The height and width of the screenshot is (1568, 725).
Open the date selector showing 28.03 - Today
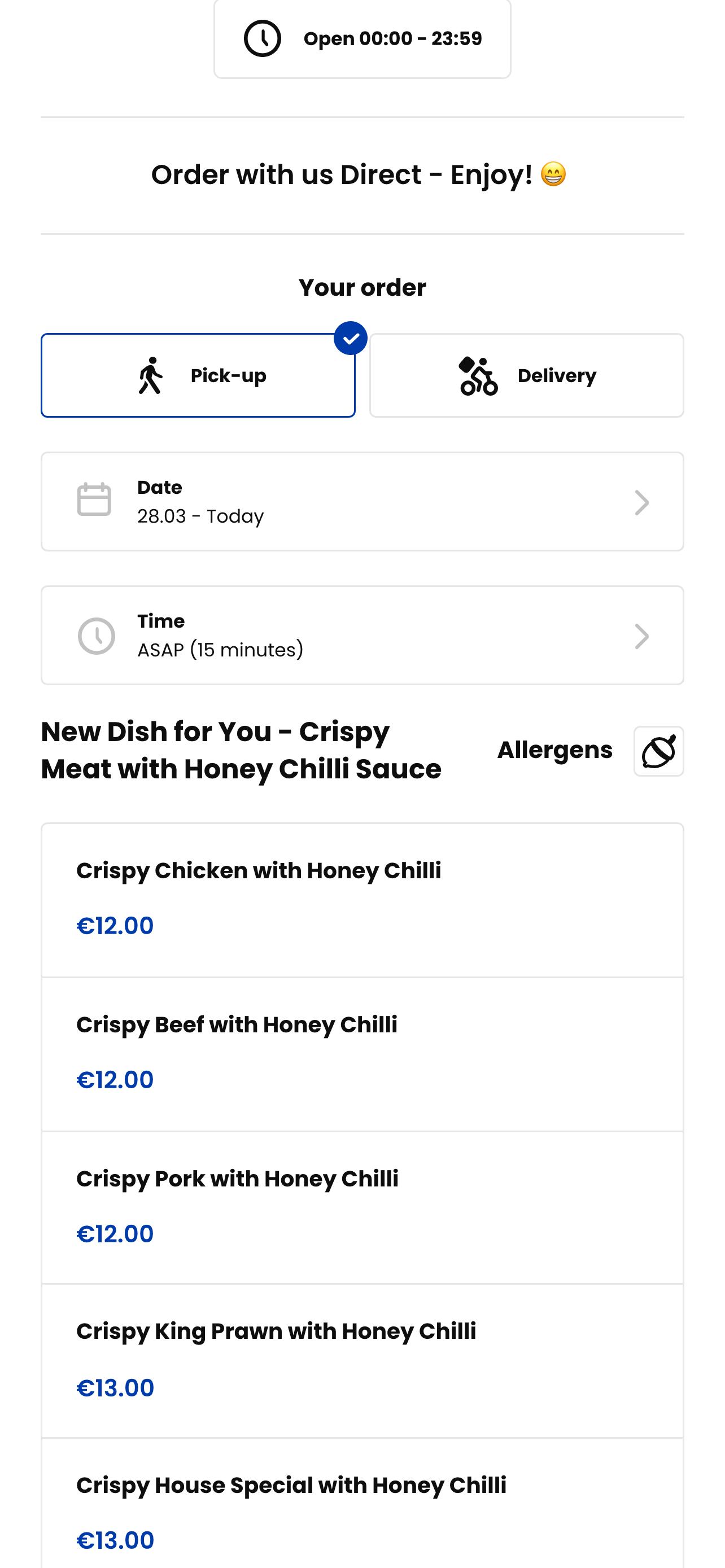362,502
